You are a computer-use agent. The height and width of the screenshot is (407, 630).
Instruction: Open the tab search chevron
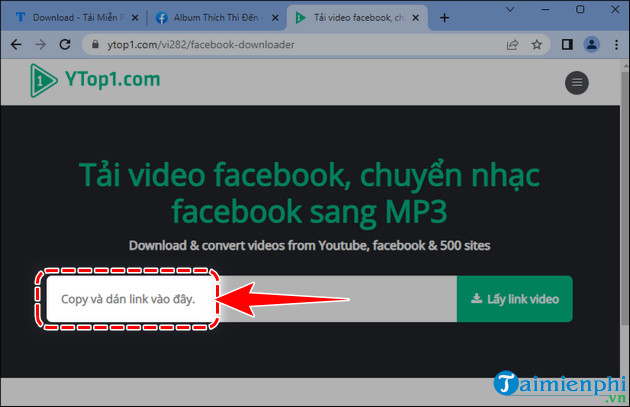(510, 9)
